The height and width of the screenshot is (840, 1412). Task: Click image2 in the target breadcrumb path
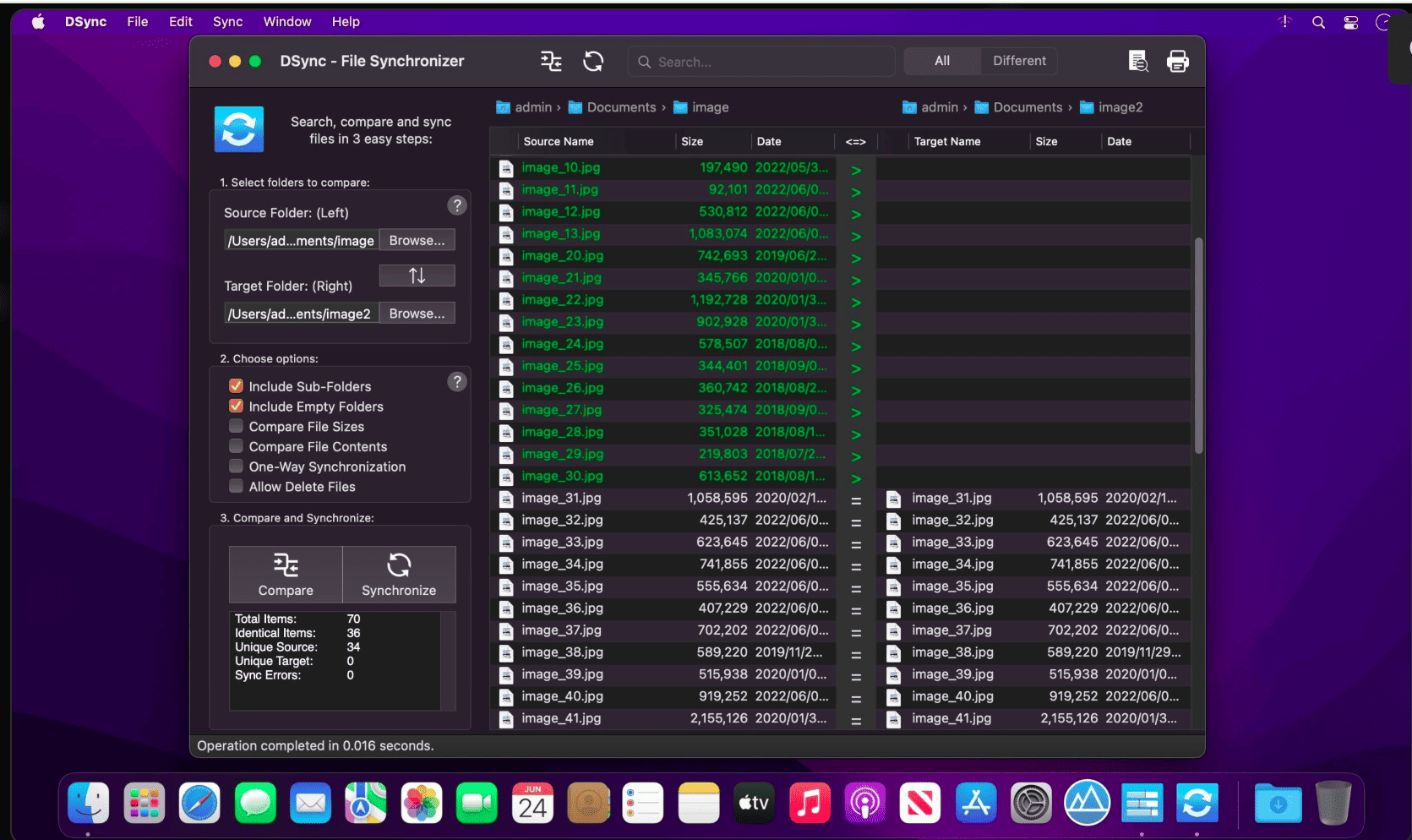point(1120,107)
